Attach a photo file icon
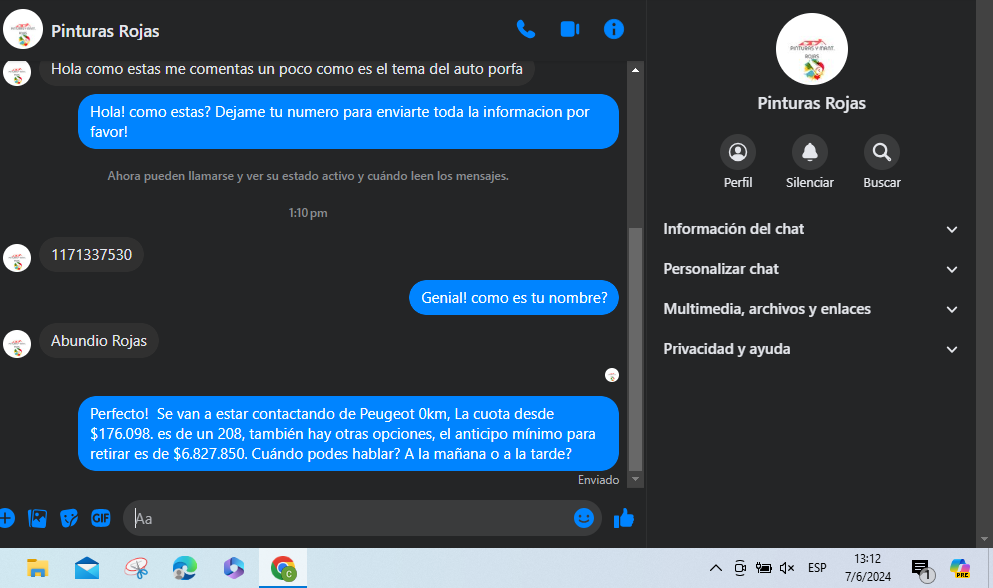 coord(37,518)
